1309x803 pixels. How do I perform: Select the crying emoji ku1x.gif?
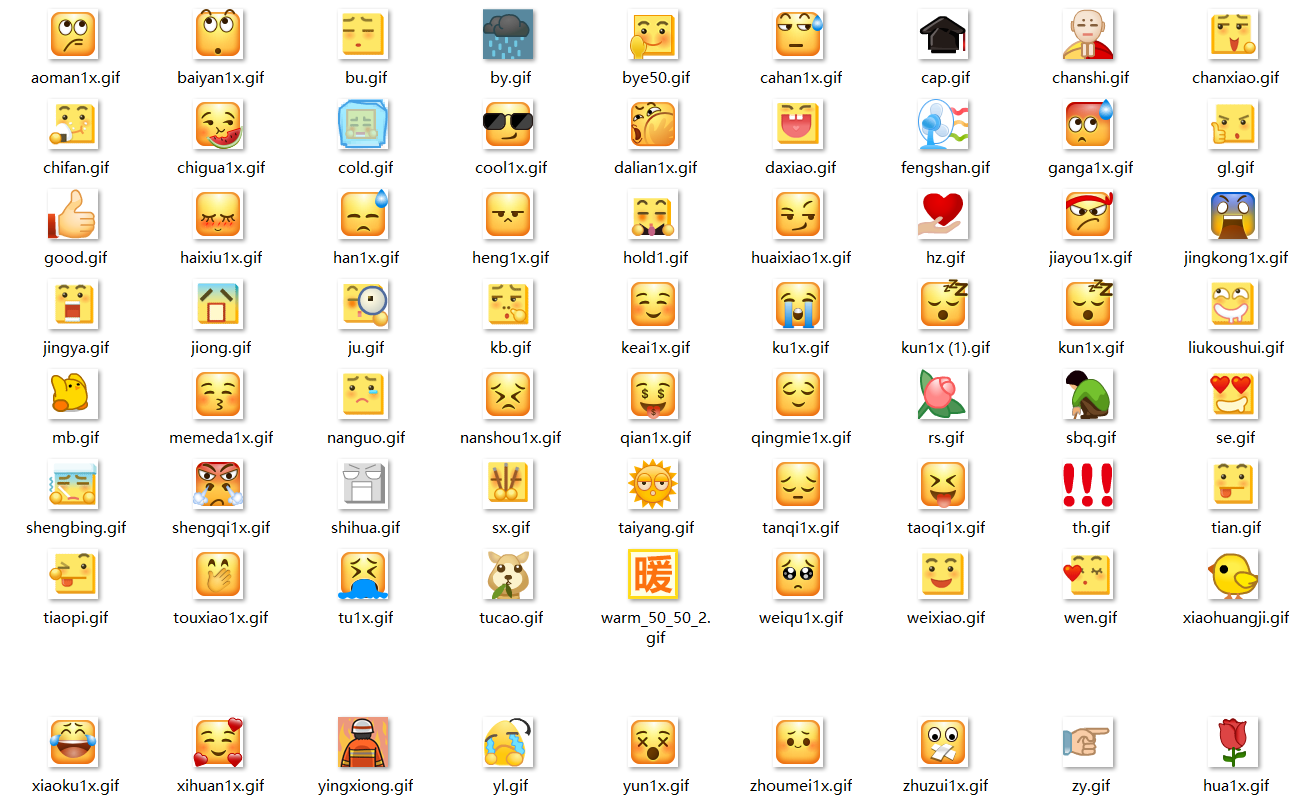[799, 305]
